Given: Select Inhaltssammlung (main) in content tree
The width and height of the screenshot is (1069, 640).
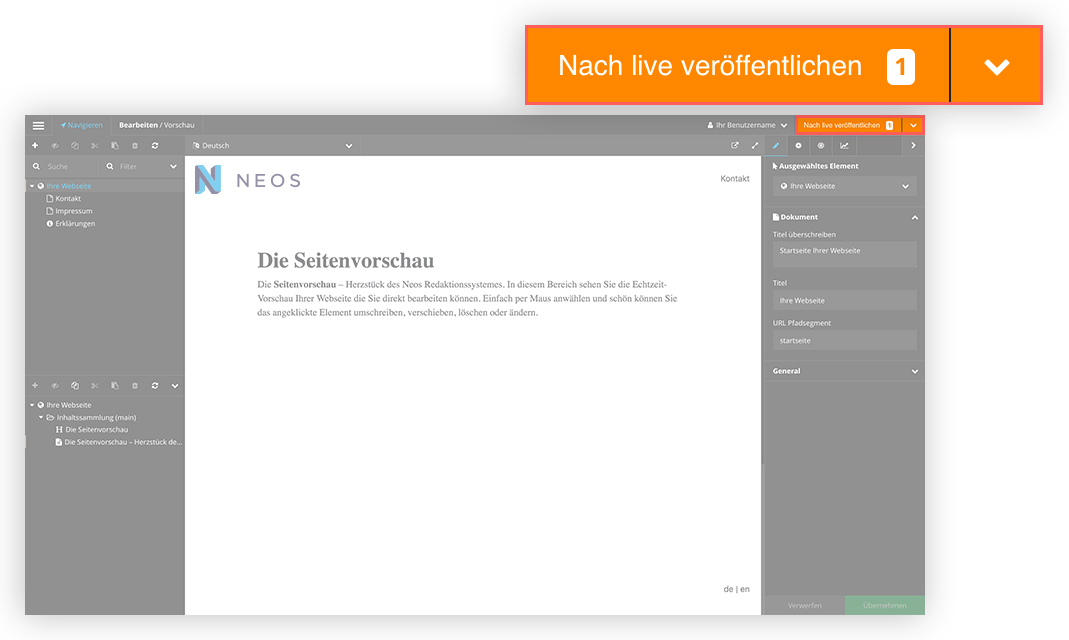Looking at the screenshot, I should pyautogui.click(x=96, y=417).
